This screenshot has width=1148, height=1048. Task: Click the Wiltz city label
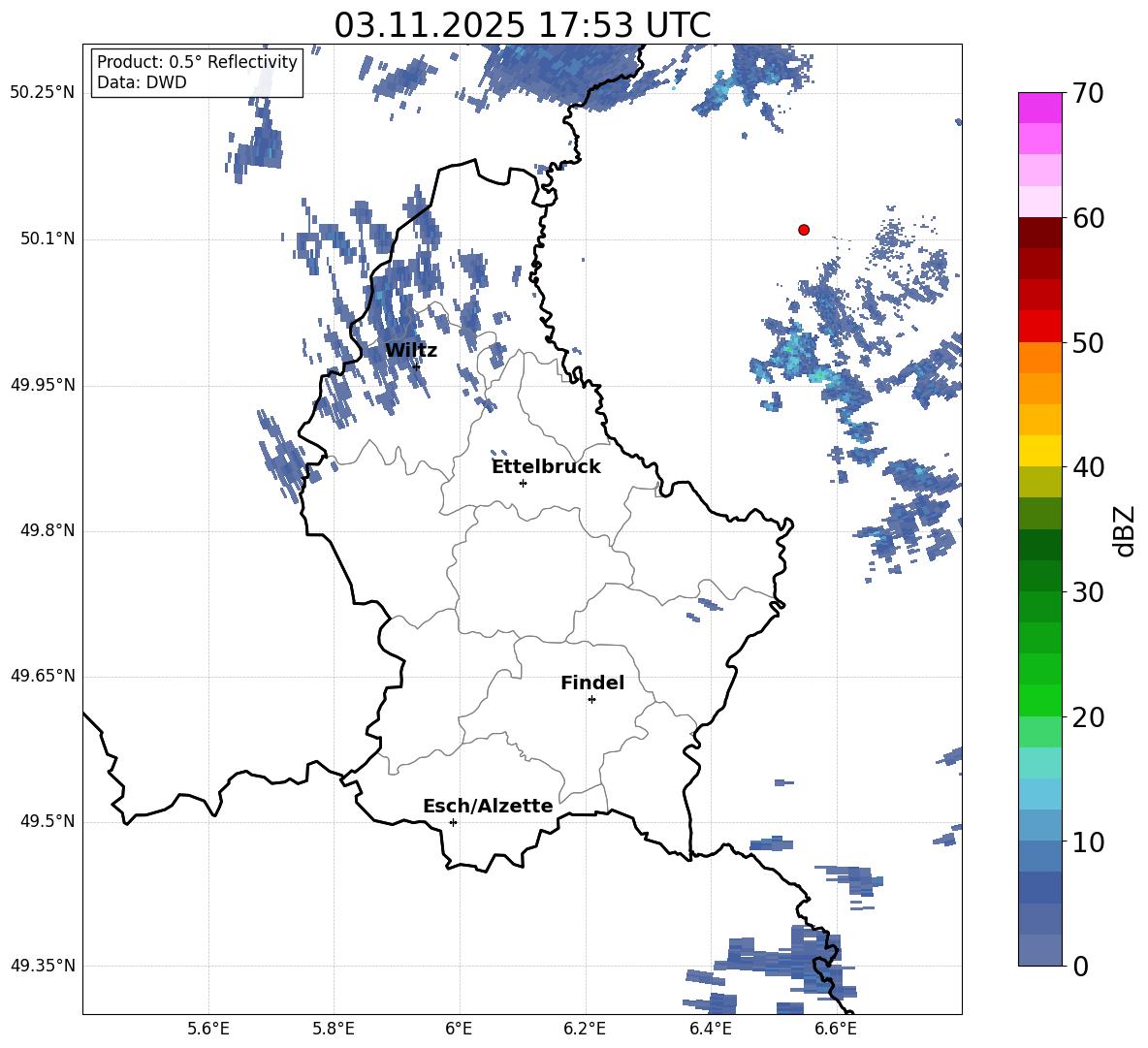(411, 351)
